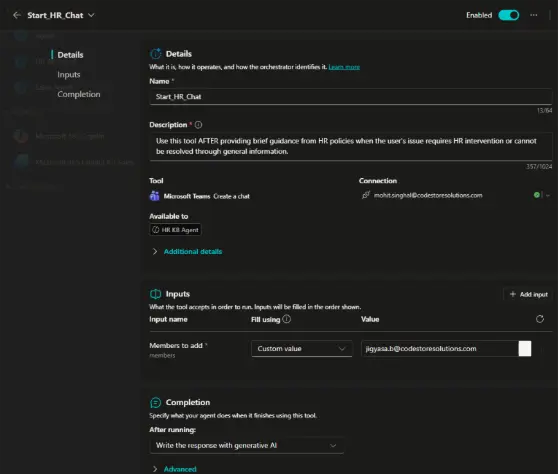Click the refresh inputs icon
Viewport: 558px width, 474px height.
[x=539, y=319]
